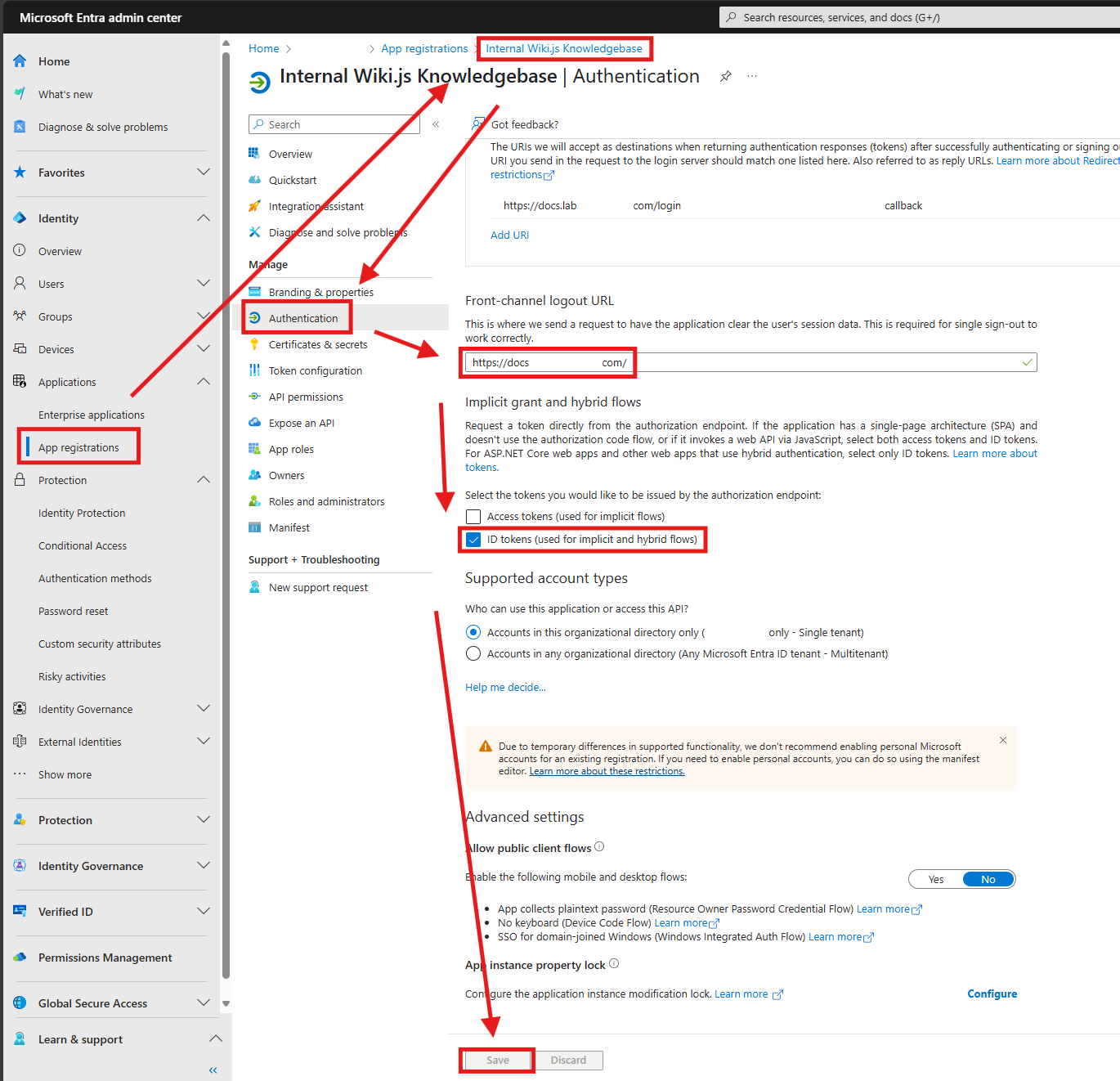
Task: Click the Protection lock icon under Identity
Action: [20, 480]
